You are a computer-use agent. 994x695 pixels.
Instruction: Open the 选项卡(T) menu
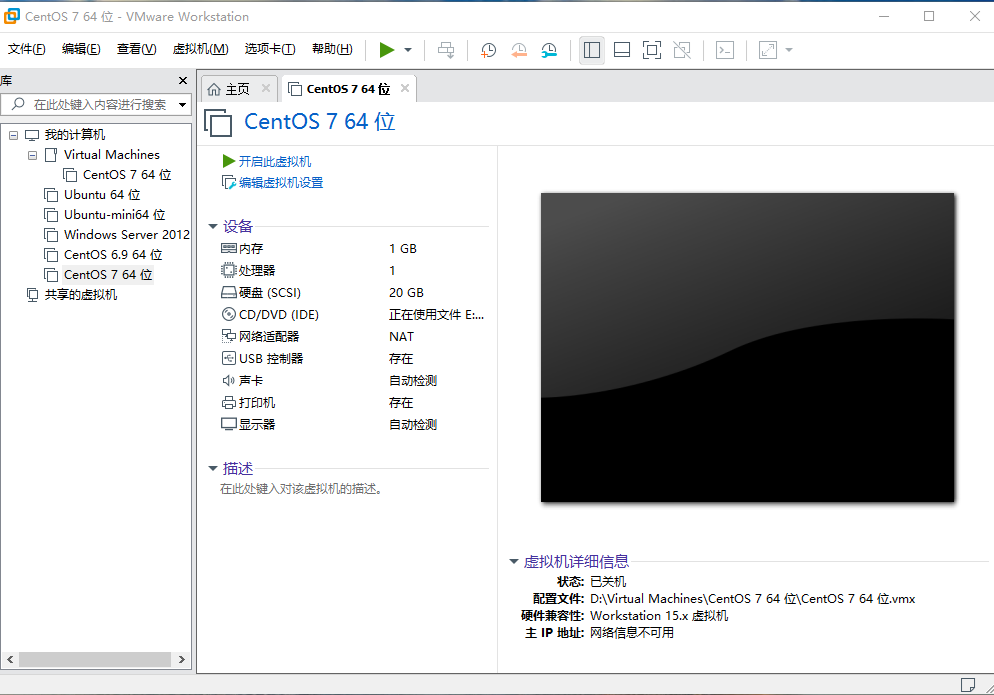point(270,49)
